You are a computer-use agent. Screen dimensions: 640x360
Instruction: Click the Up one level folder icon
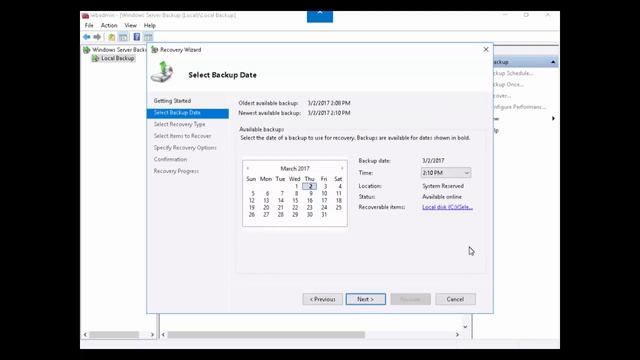[111, 37]
